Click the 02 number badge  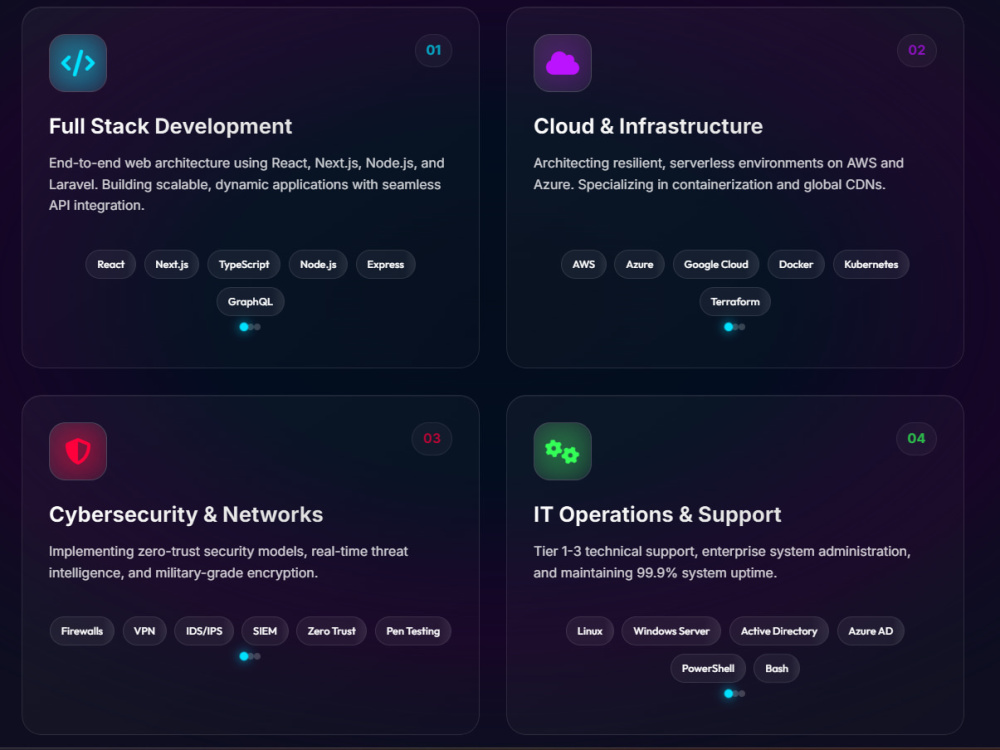pos(916,50)
